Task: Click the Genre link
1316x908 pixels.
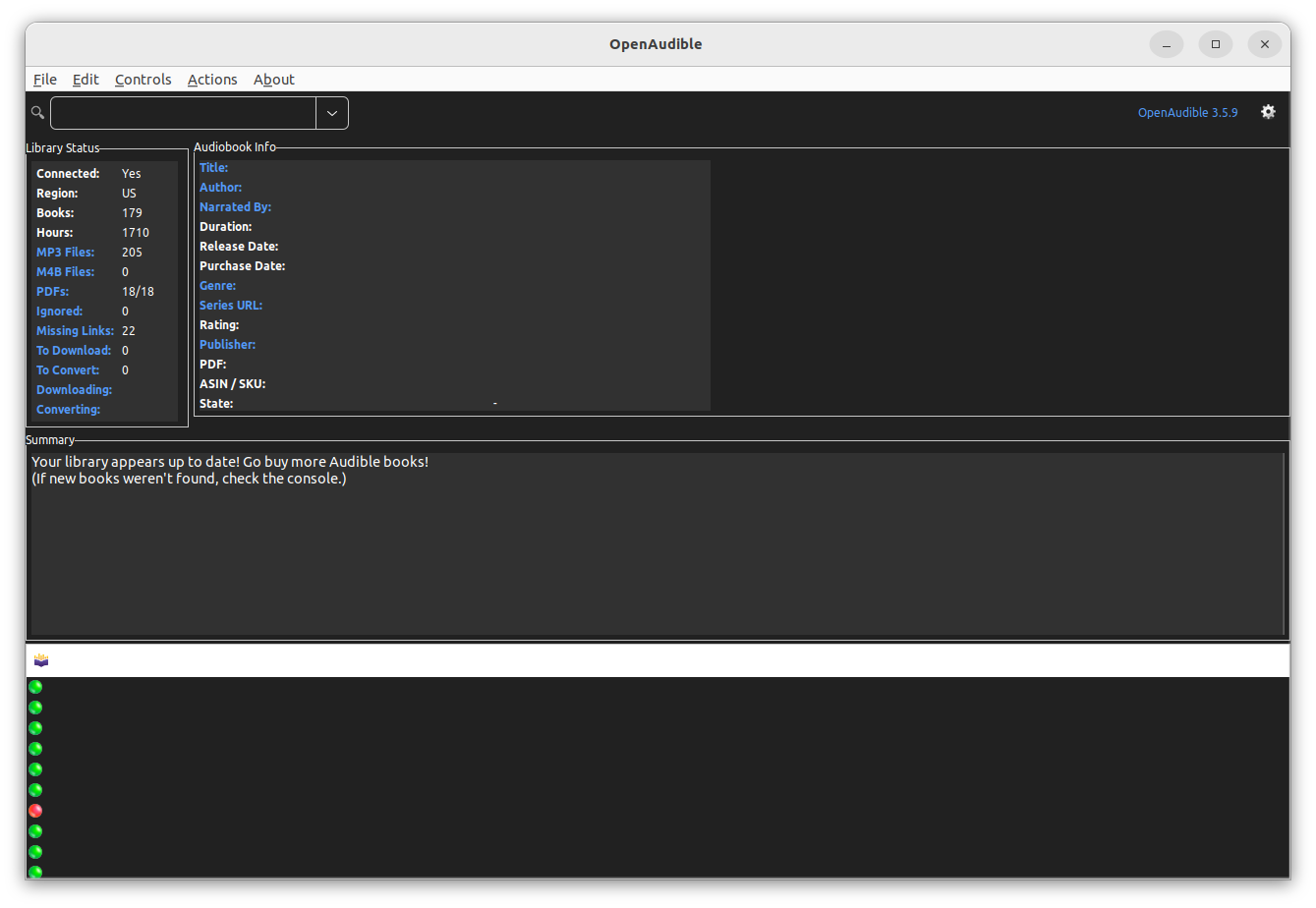Action: click(x=217, y=286)
